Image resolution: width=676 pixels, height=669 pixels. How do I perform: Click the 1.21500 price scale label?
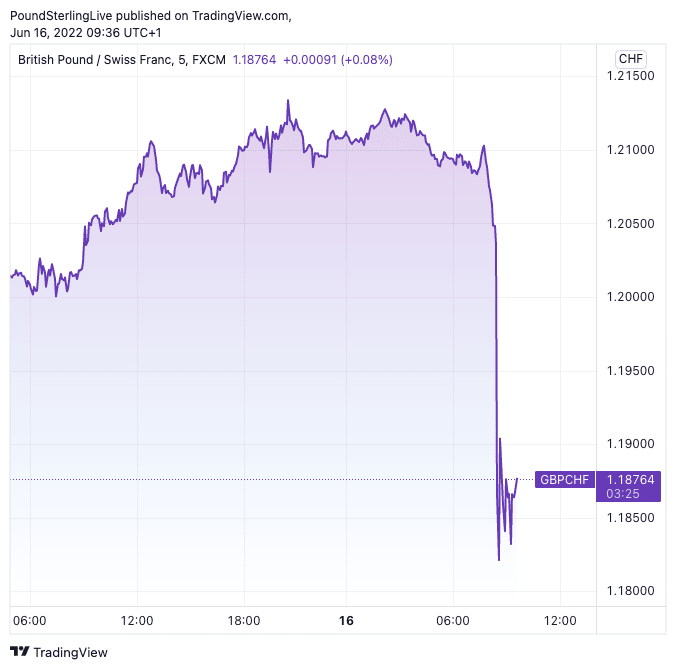(631, 76)
